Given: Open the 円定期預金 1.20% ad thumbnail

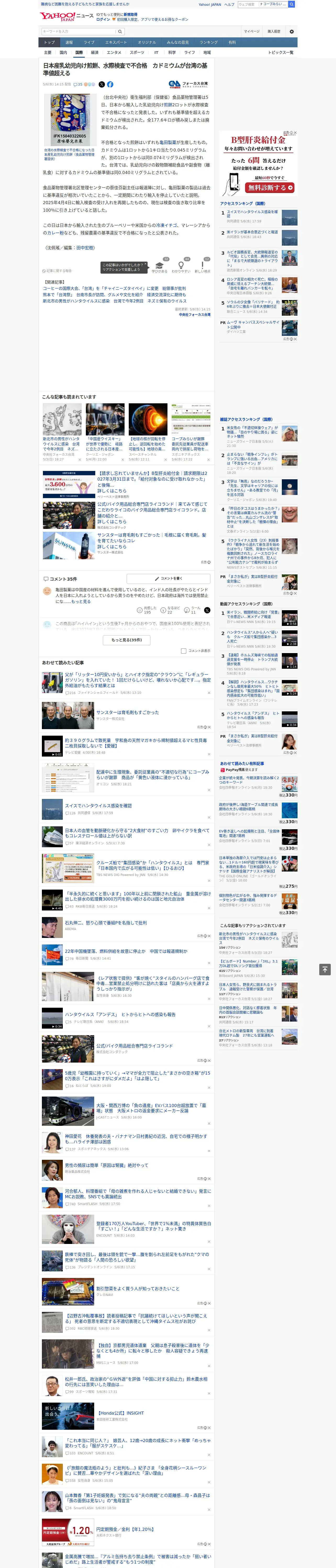Looking at the screenshot, I should (68, 1533).
